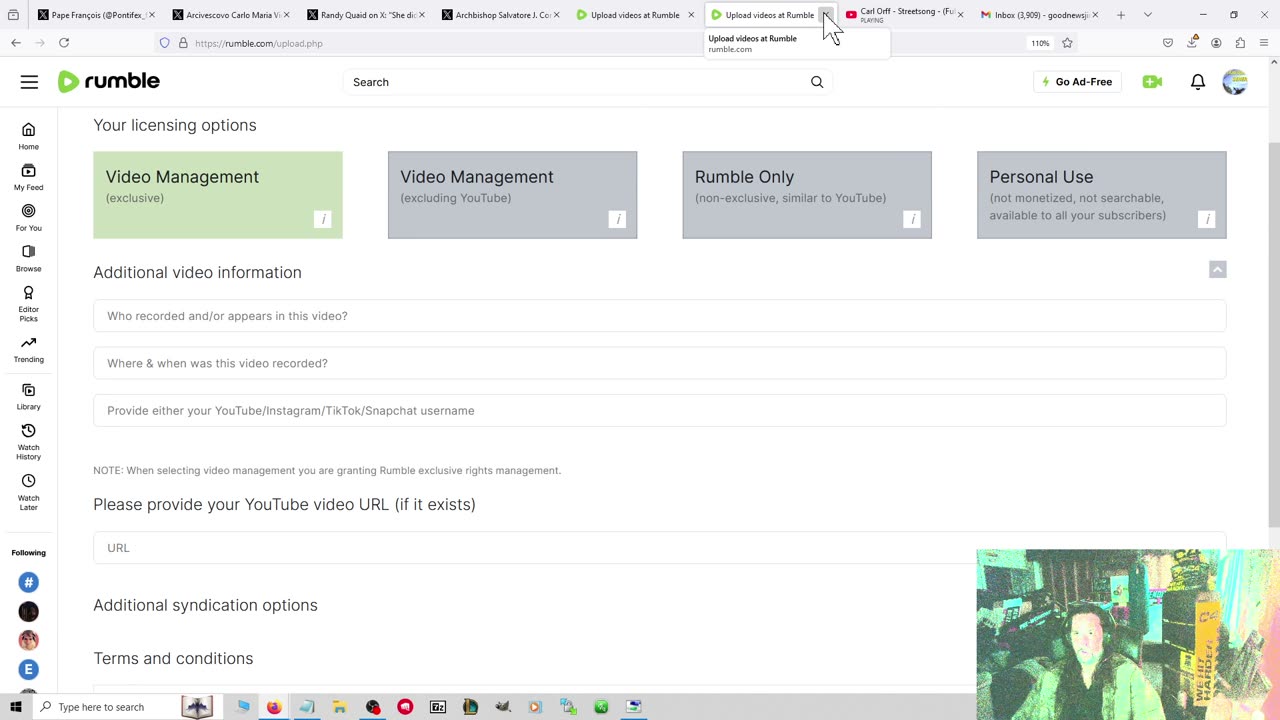This screenshot has height=720, width=1280.
Task: Open Trending in the sidebar
Action: point(28,349)
